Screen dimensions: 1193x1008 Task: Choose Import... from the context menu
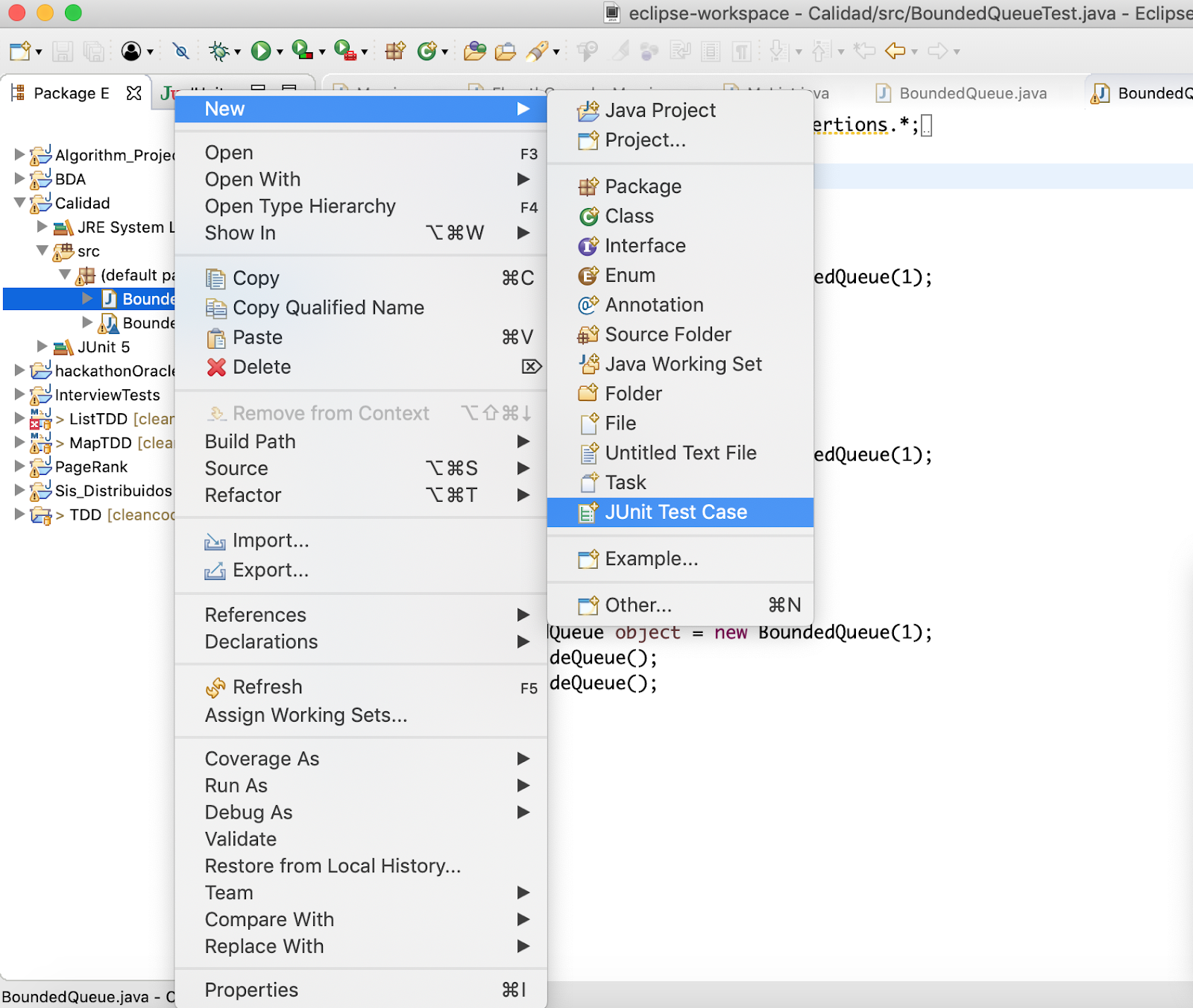(269, 541)
